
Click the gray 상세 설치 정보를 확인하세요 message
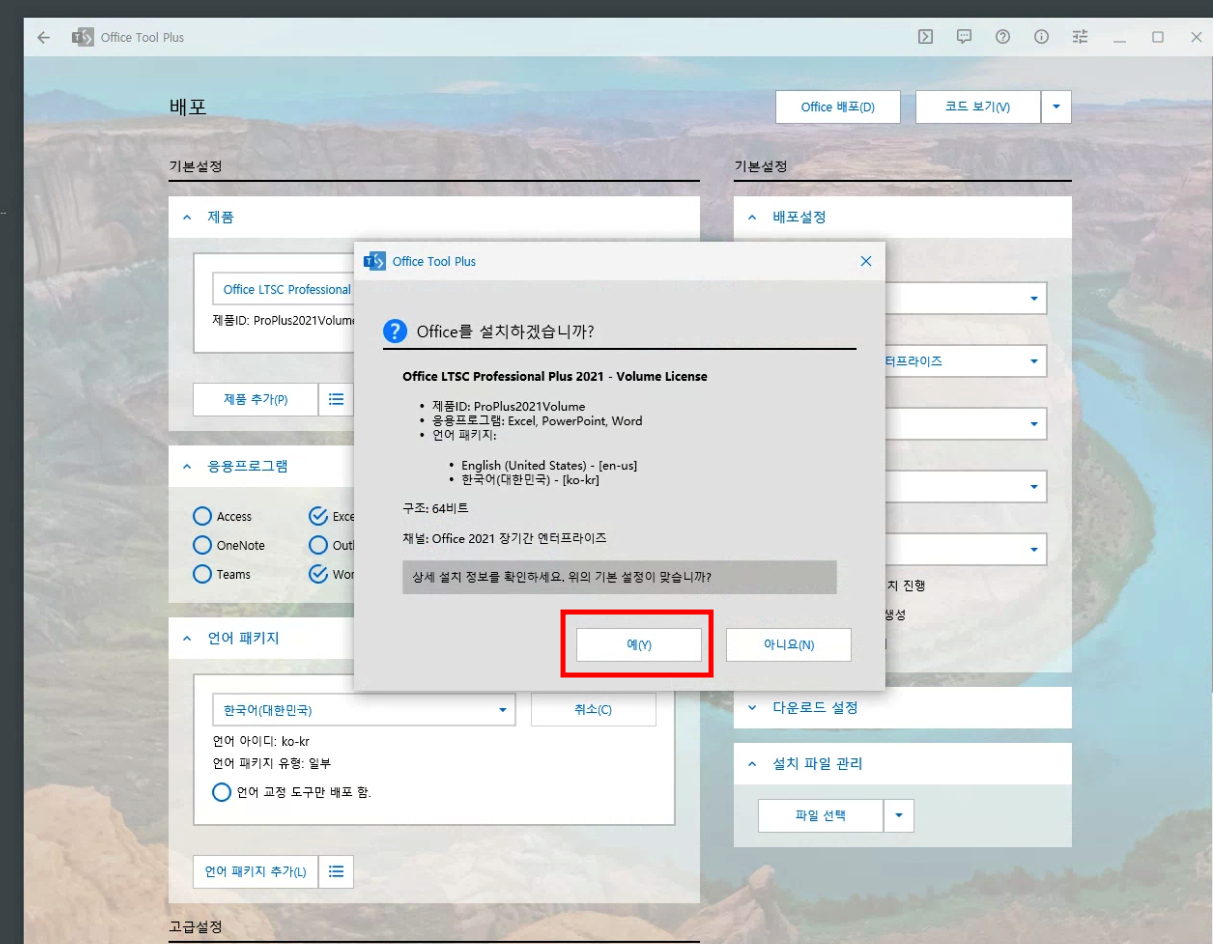tap(619, 577)
